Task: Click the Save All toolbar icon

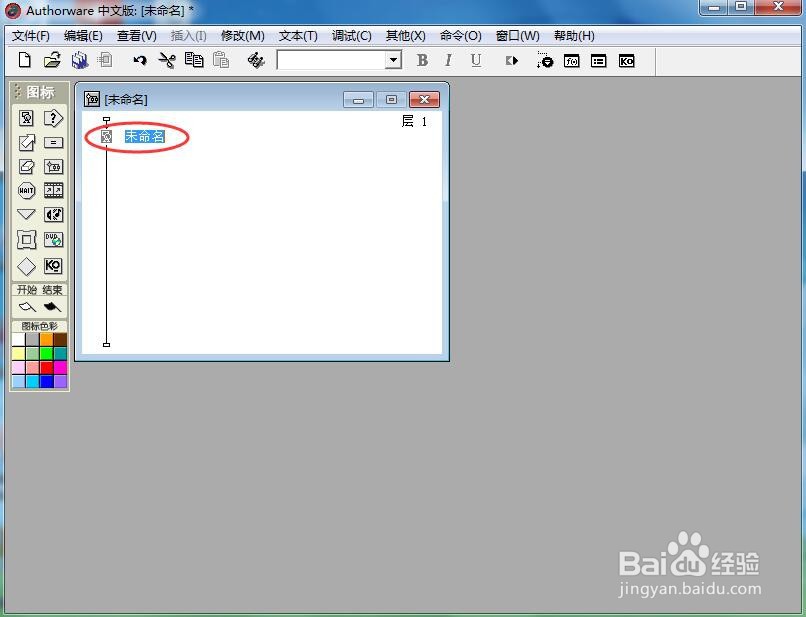Action: (x=80, y=60)
